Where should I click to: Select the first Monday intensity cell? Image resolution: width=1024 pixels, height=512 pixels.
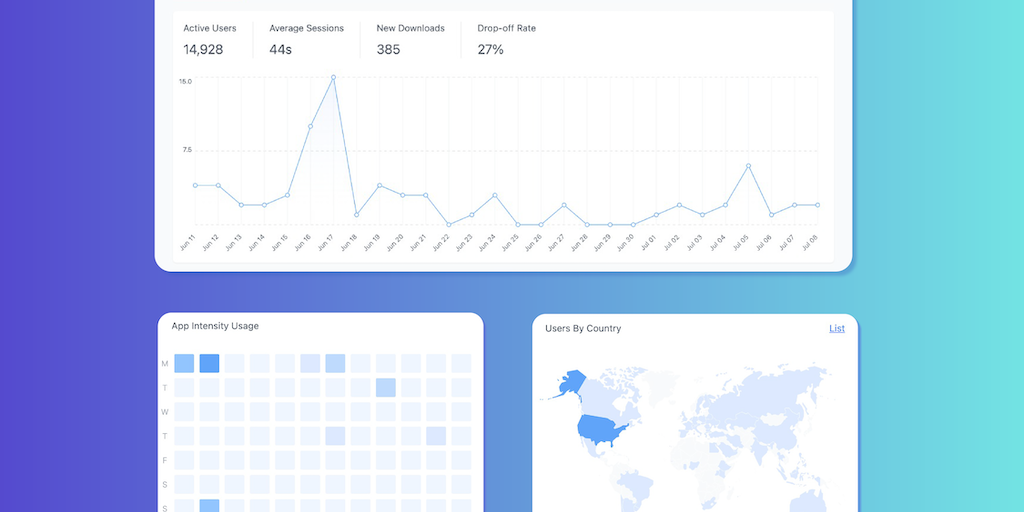click(x=184, y=363)
